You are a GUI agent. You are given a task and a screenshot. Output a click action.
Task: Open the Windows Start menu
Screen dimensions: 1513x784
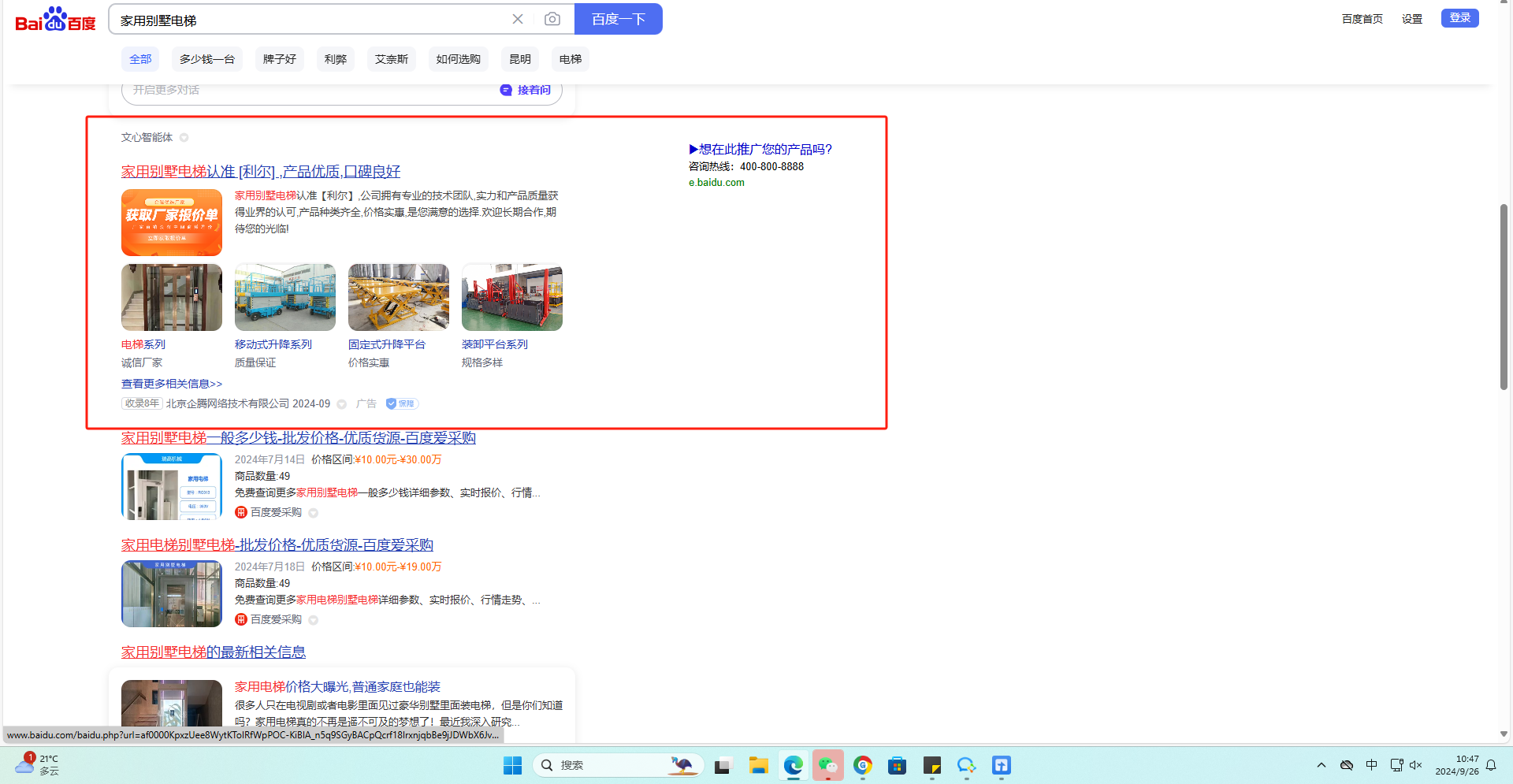click(x=512, y=765)
